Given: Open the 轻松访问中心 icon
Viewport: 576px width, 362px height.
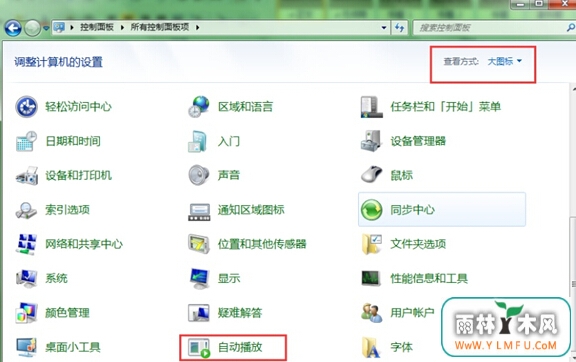Looking at the screenshot, I should [x=26, y=107].
